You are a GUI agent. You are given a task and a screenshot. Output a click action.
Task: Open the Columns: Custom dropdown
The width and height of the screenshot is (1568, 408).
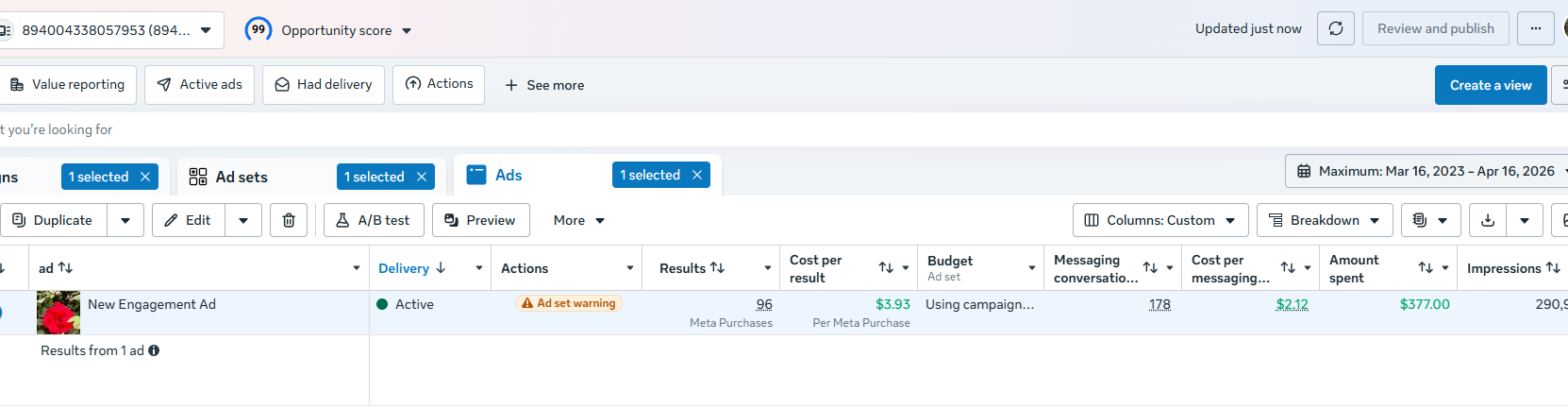(1160, 220)
